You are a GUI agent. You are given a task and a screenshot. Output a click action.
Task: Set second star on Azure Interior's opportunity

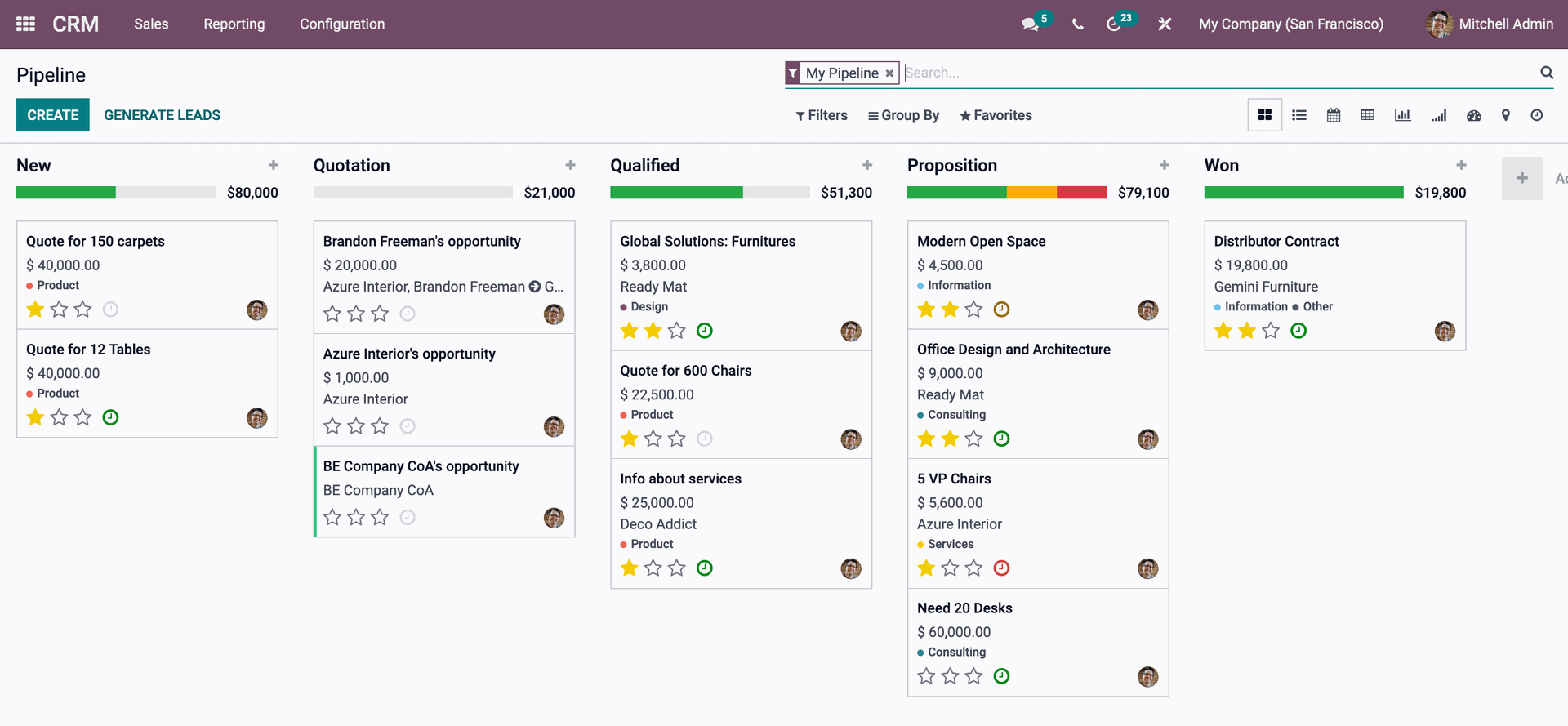click(x=356, y=426)
